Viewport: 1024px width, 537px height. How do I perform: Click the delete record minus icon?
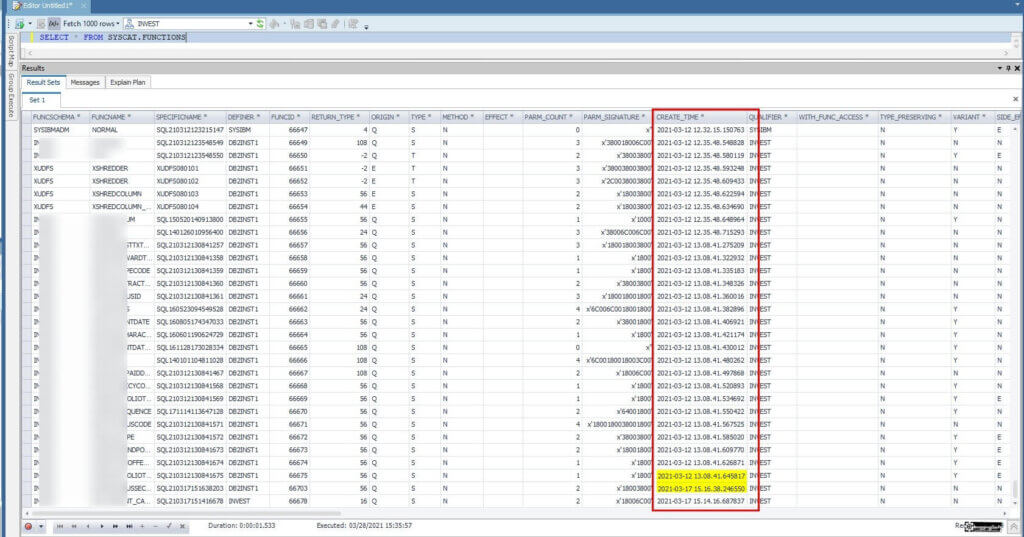point(155,526)
